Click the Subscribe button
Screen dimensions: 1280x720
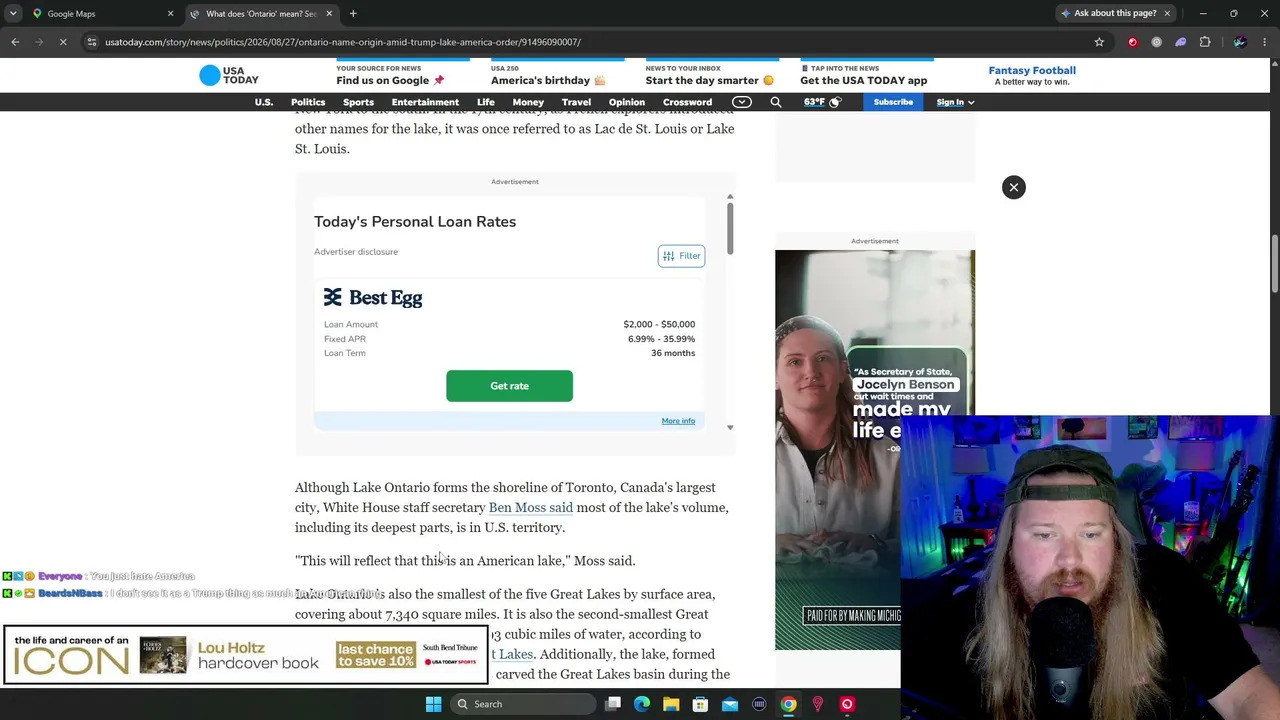pos(893,102)
